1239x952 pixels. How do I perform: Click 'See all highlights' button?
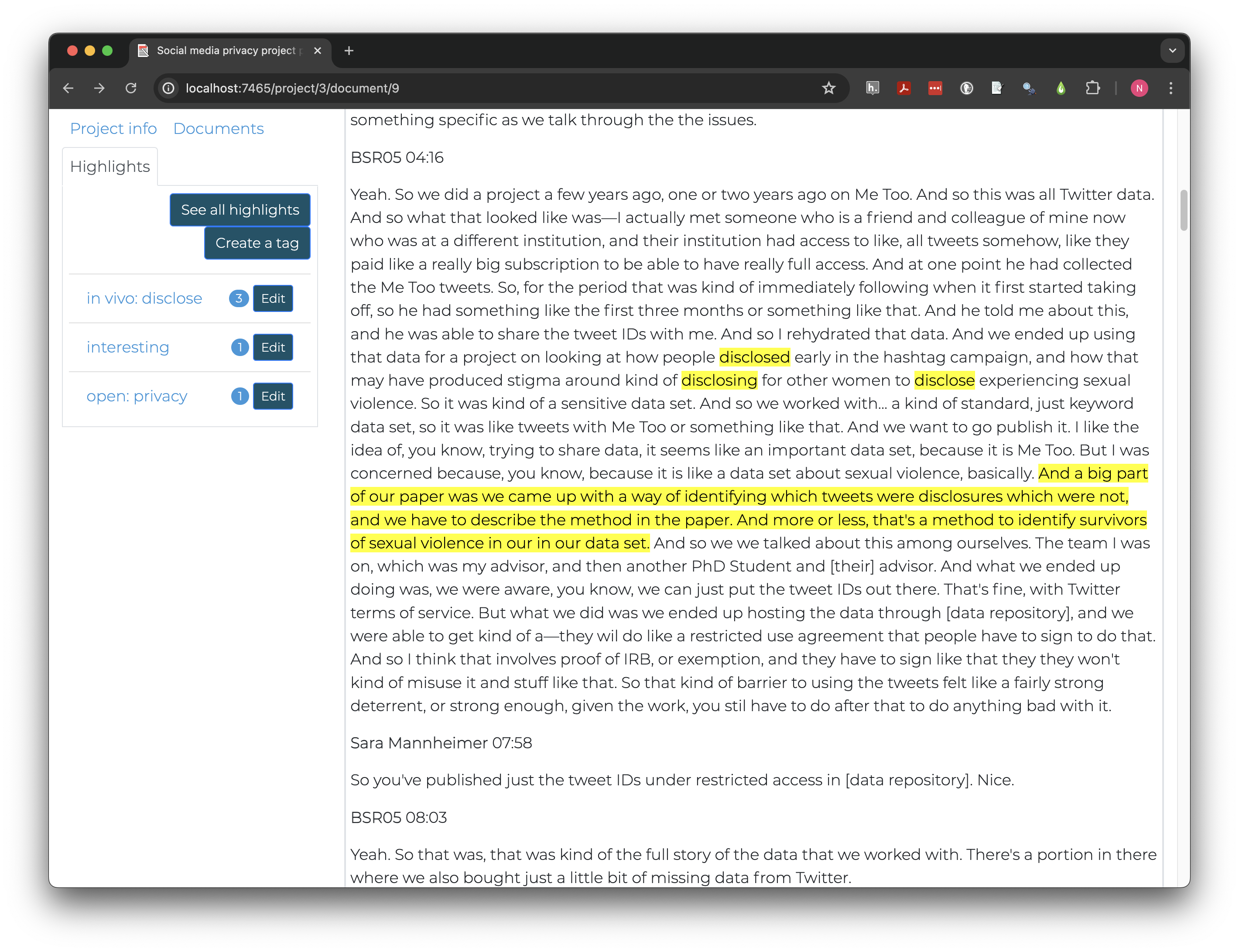click(x=239, y=209)
